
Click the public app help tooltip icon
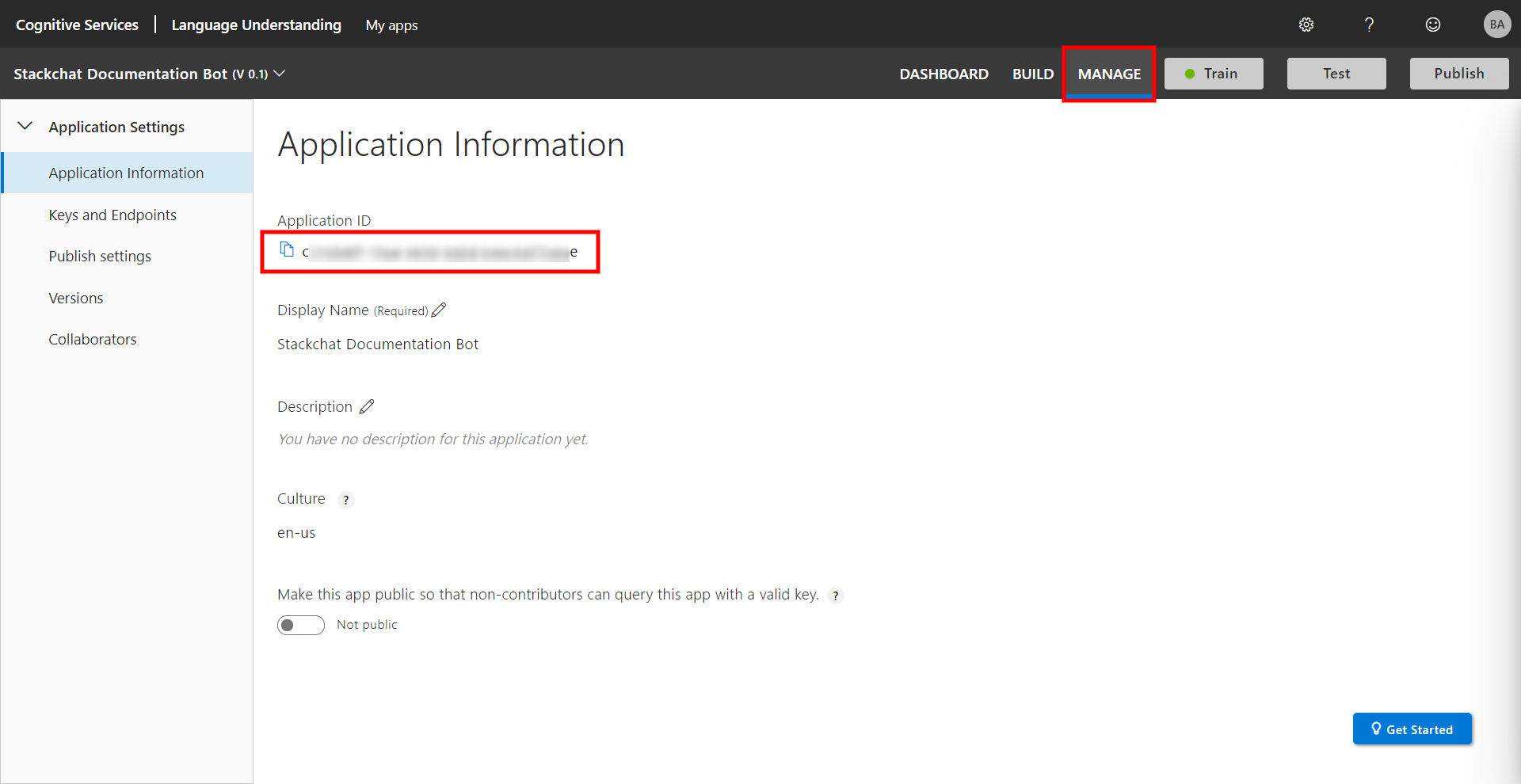[x=835, y=596]
